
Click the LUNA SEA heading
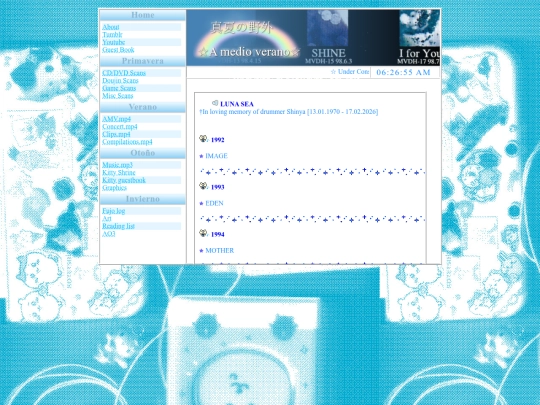click(237, 104)
